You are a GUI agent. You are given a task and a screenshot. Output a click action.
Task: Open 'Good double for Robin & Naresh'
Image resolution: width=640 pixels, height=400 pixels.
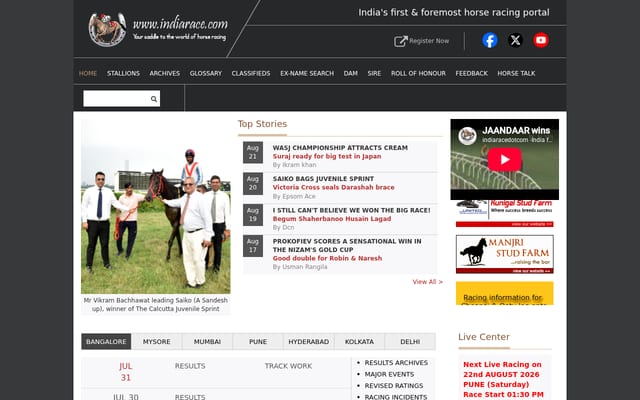tap(327, 258)
